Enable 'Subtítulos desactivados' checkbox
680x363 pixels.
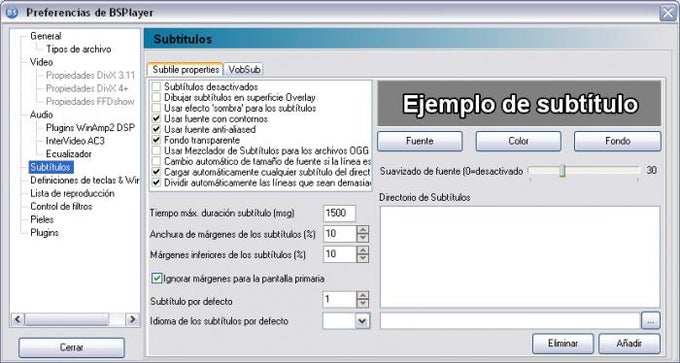tap(156, 87)
